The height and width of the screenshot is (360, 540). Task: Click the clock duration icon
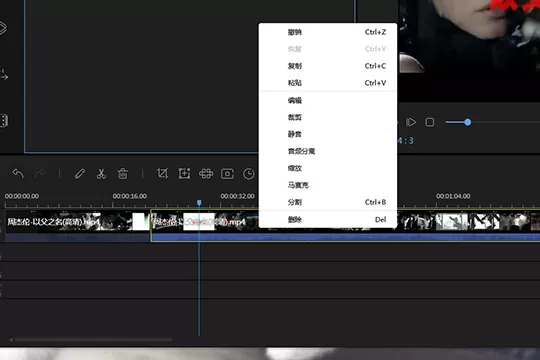(x=249, y=174)
